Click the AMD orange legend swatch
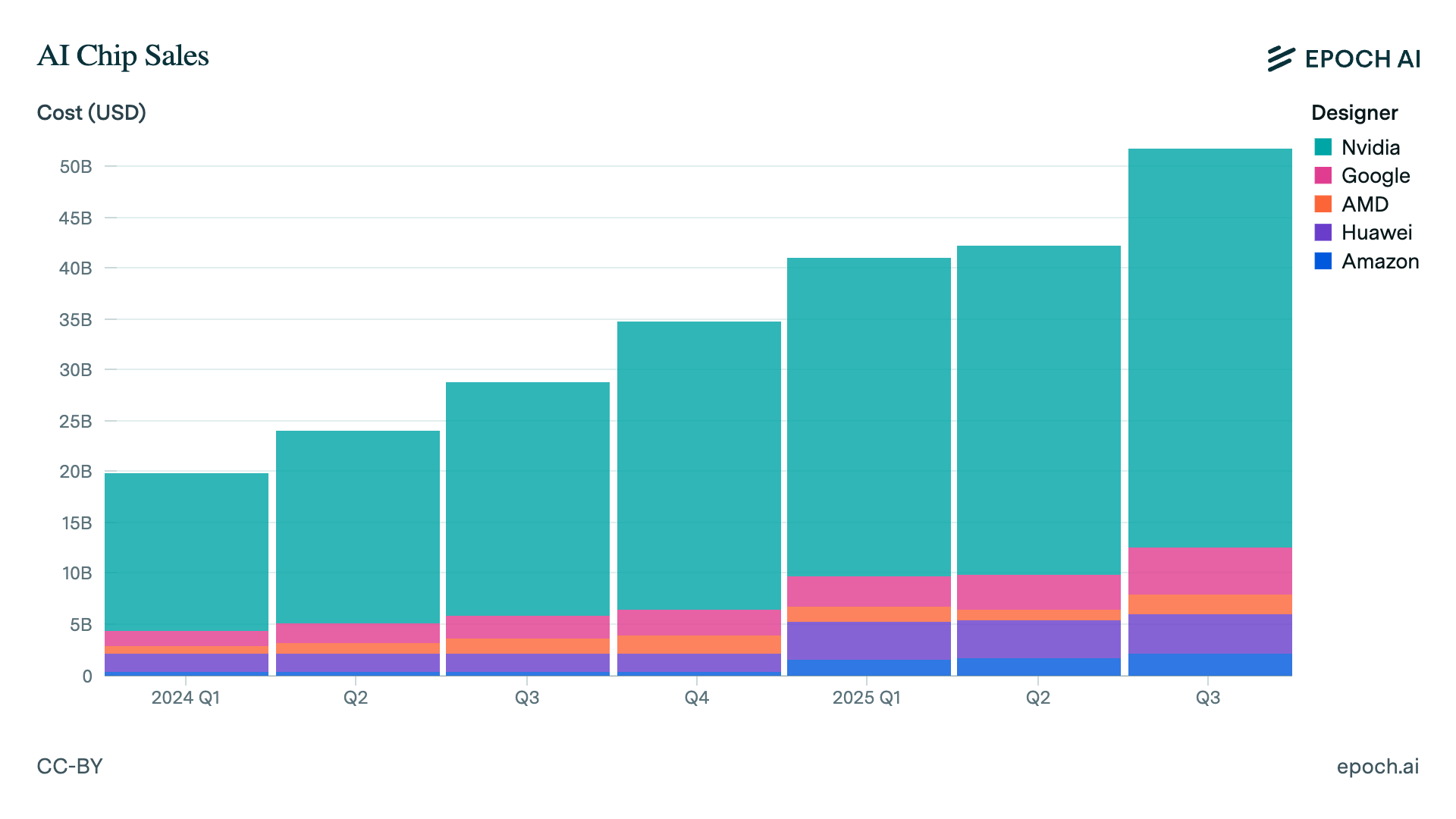This screenshot has width=1456, height=819. [1323, 204]
